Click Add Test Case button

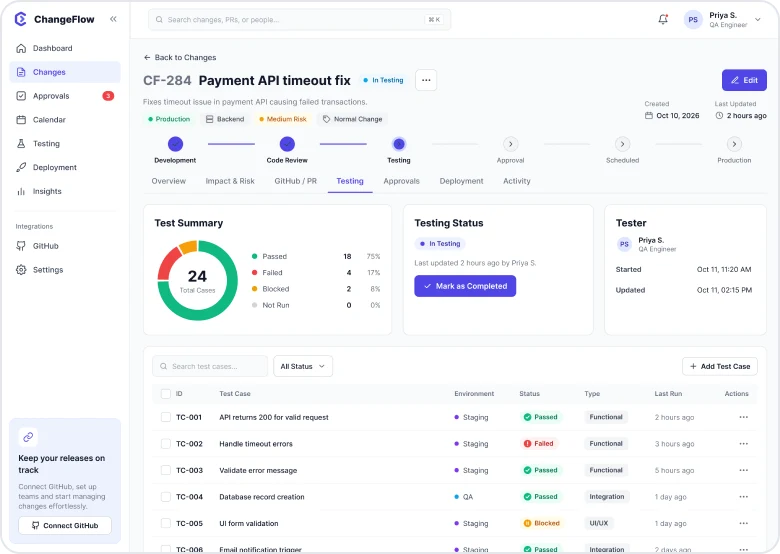[x=720, y=367]
